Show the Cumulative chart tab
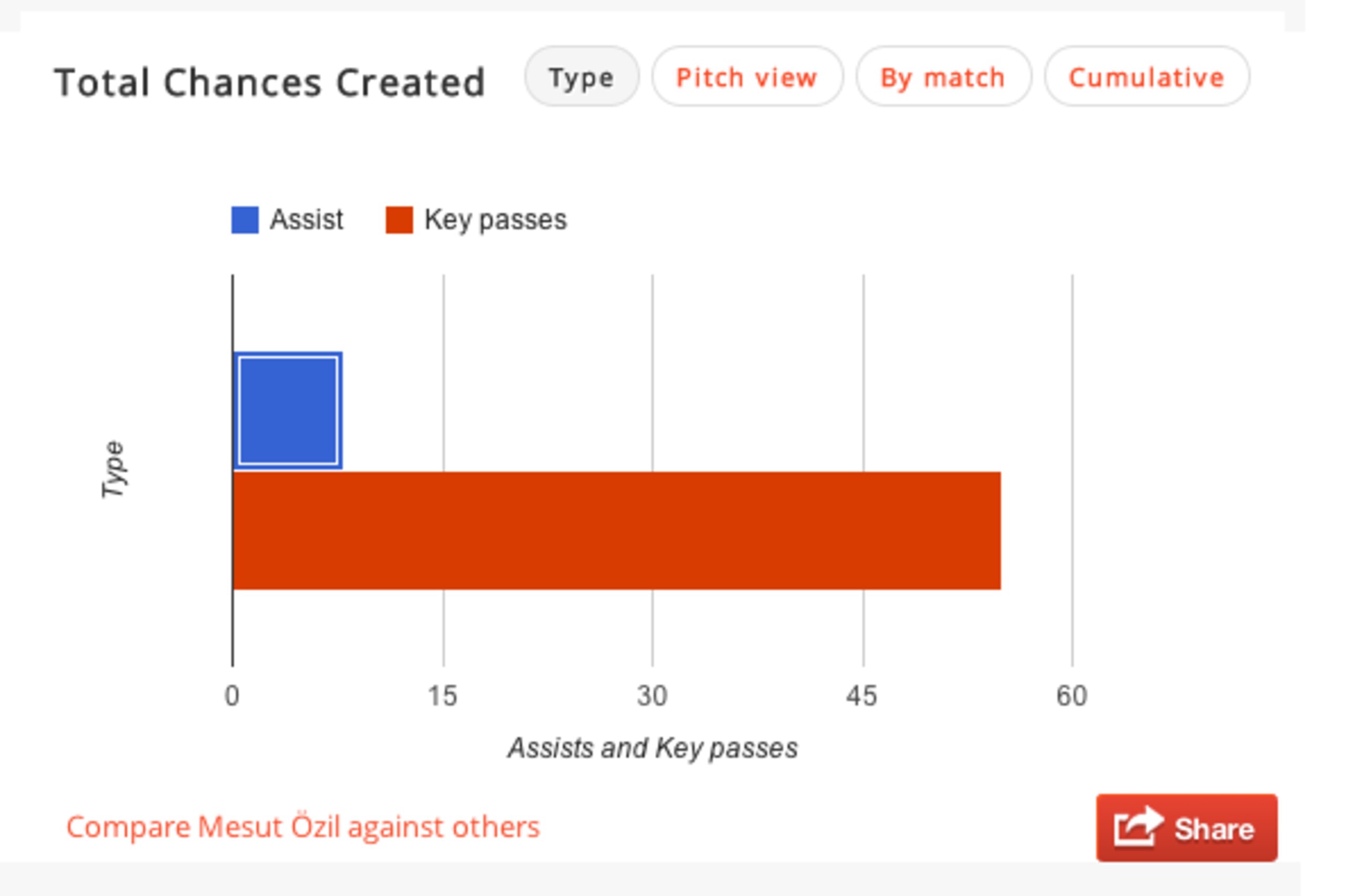Image resolution: width=1346 pixels, height=896 pixels. 1147,77
